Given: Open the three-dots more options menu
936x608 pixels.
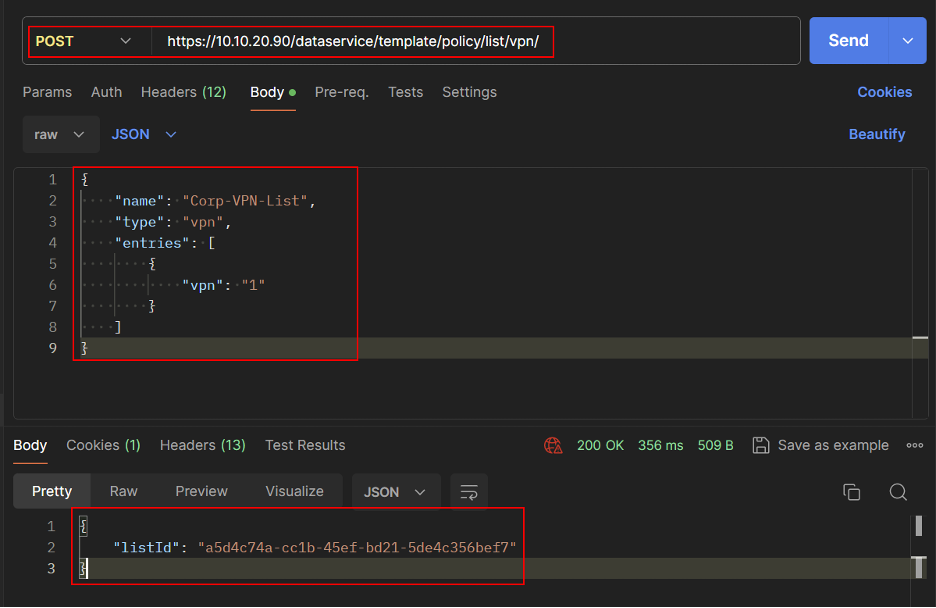Looking at the screenshot, I should (914, 445).
